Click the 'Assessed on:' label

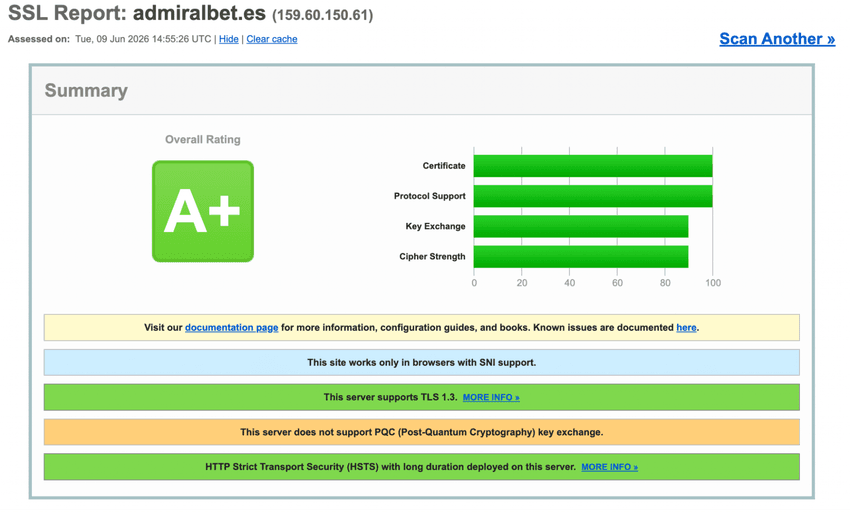click(x=38, y=39)
